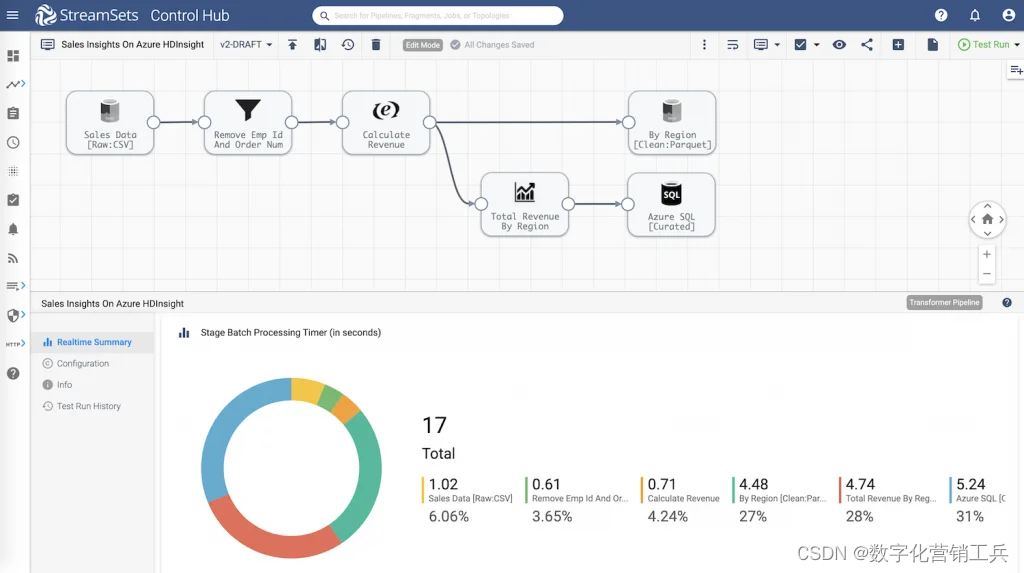Open the hamburger navigation menu
Viewport: 1024px width, 573px height.
coord(12,15)
